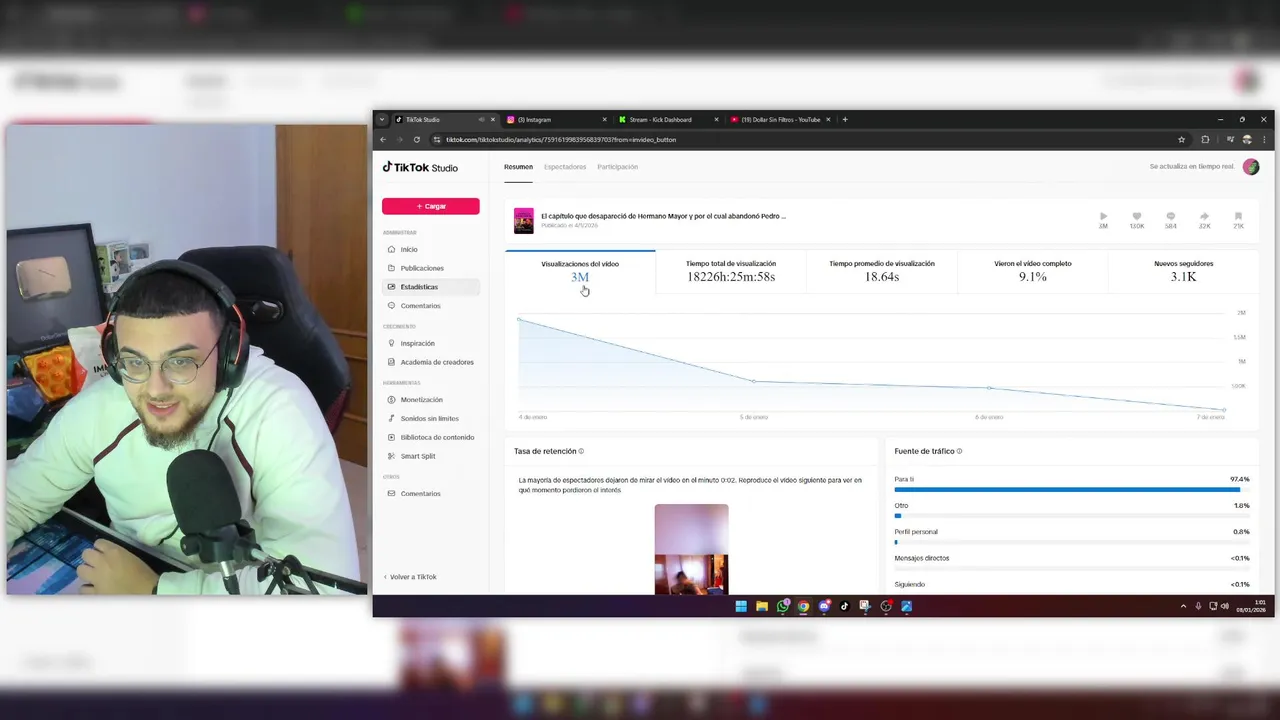Viewport: 1280px width, 720px height.
Task: Select the Visualizaciones del video metric
Action: 580,271
